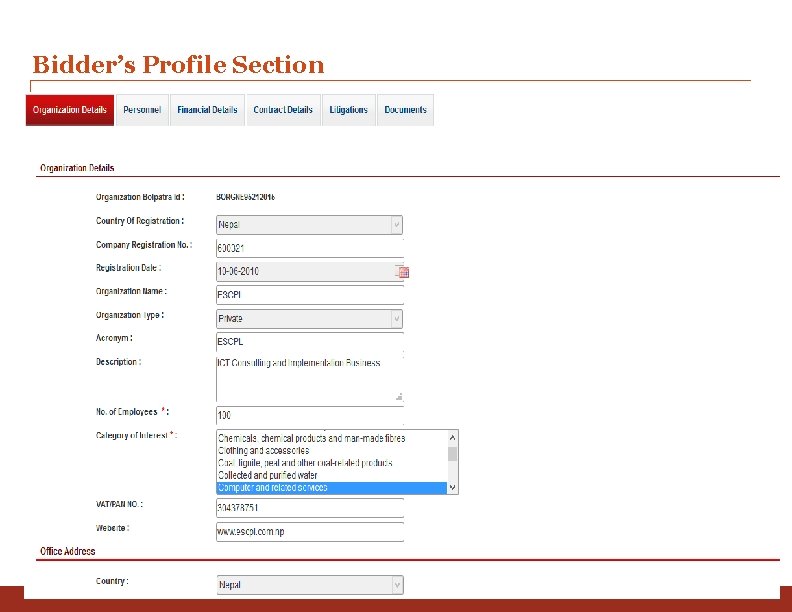Image resolution: width=792 pixels, height=612 pixels.
Task: Click the category list scroll up arrow
Action: point(453,437)
